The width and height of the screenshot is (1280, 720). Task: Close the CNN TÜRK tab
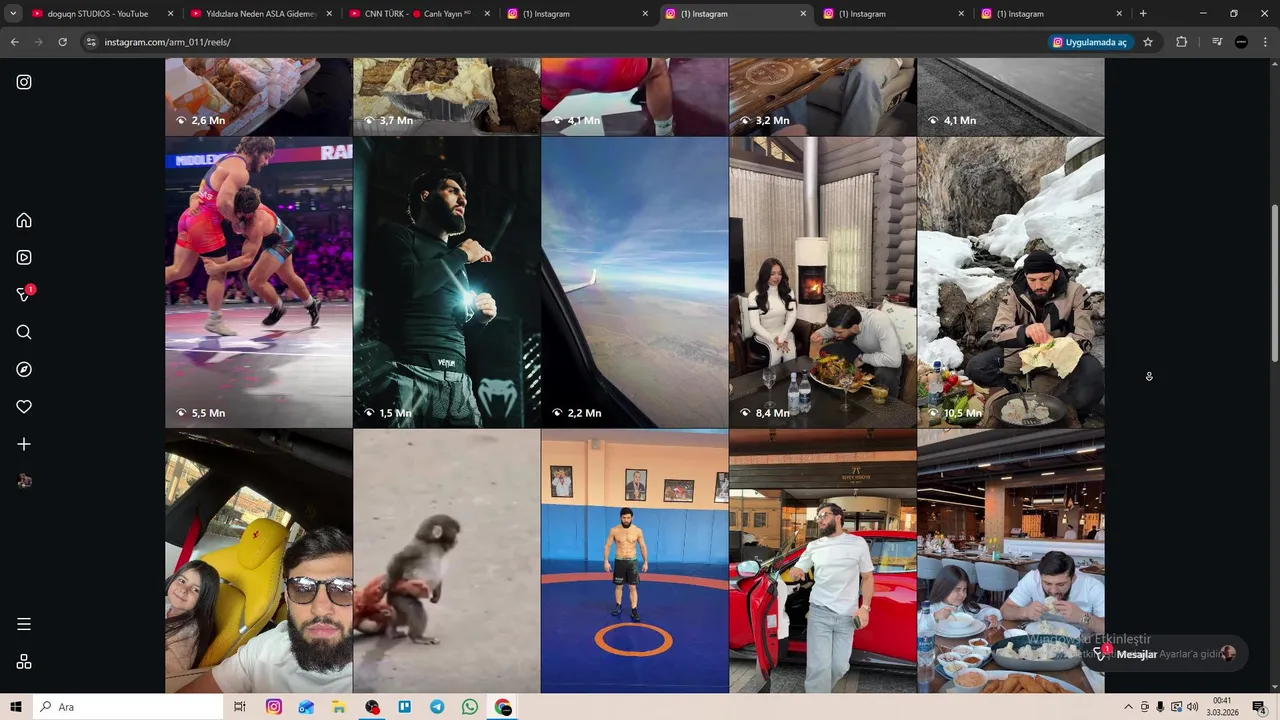[x=487, y=14]
